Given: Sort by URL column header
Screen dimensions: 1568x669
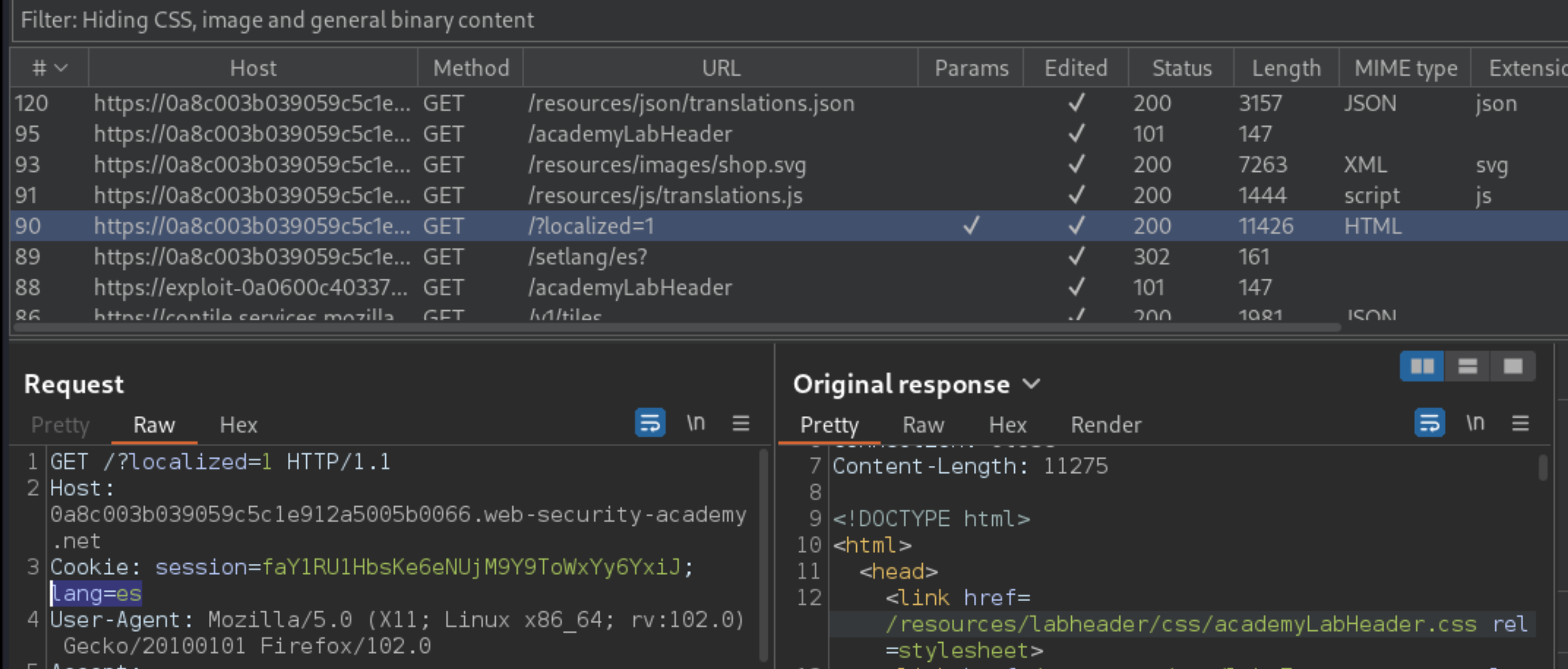Looking at the screenshot, I should [721, 68].
